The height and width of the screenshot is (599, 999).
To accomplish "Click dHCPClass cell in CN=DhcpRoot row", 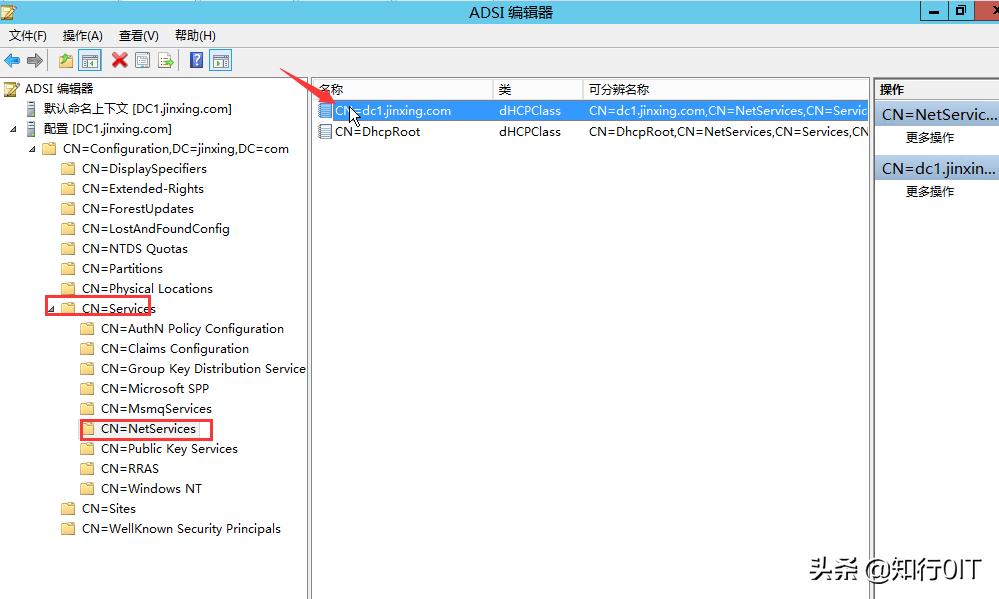I will (529, 132).
